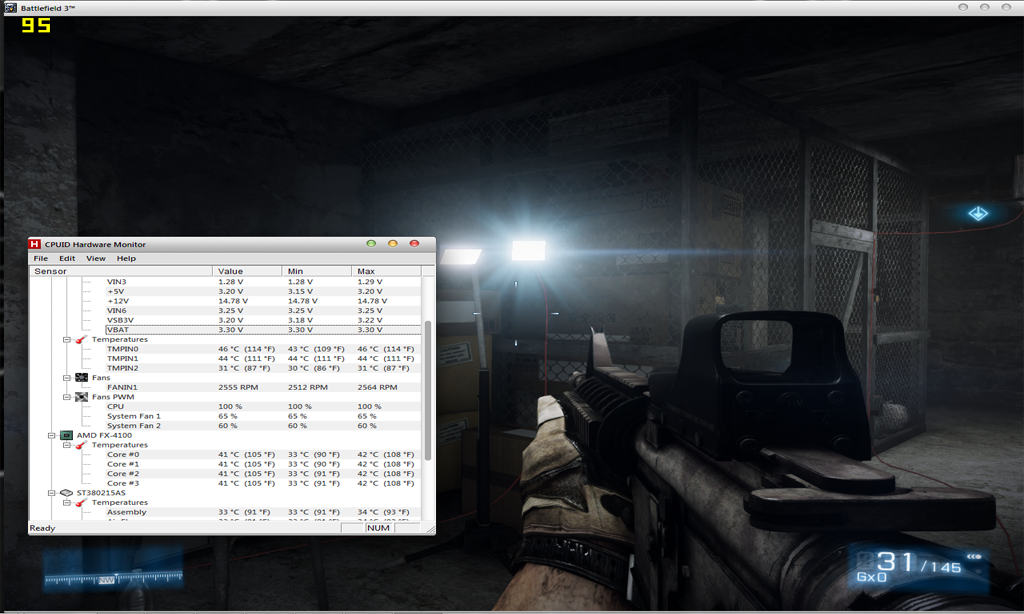Collapse the AMD FX-4100 node
The width and height of the screenshot is (1024, 614).
pos(52,435)
